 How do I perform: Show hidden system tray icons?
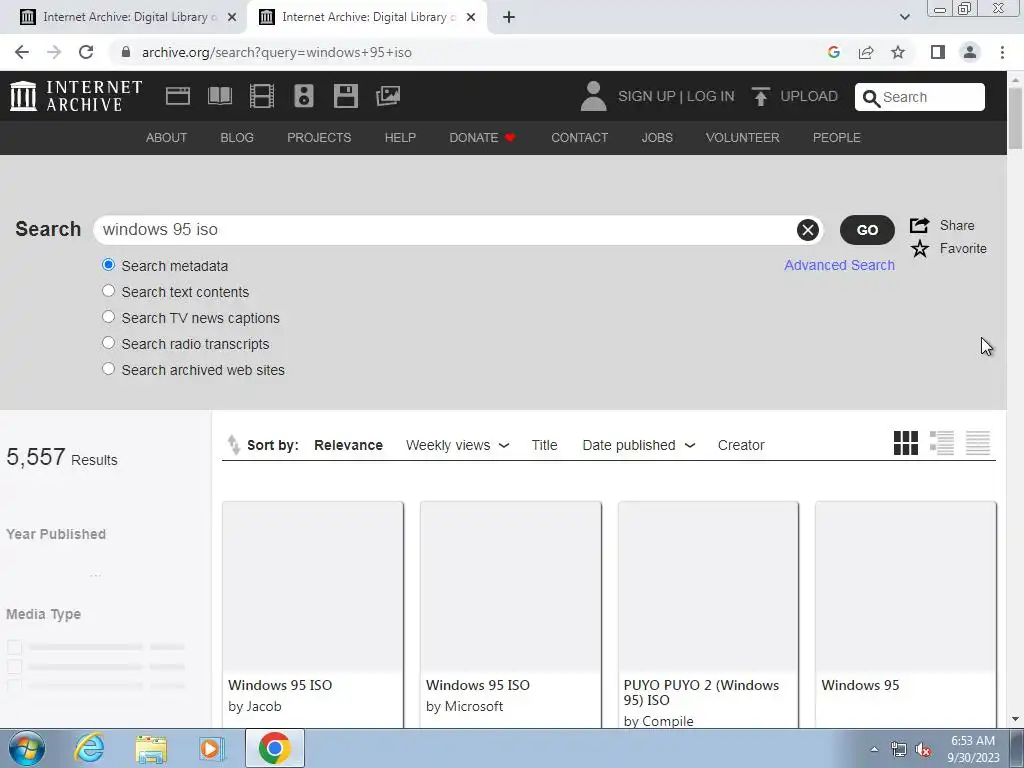point(874,749)
